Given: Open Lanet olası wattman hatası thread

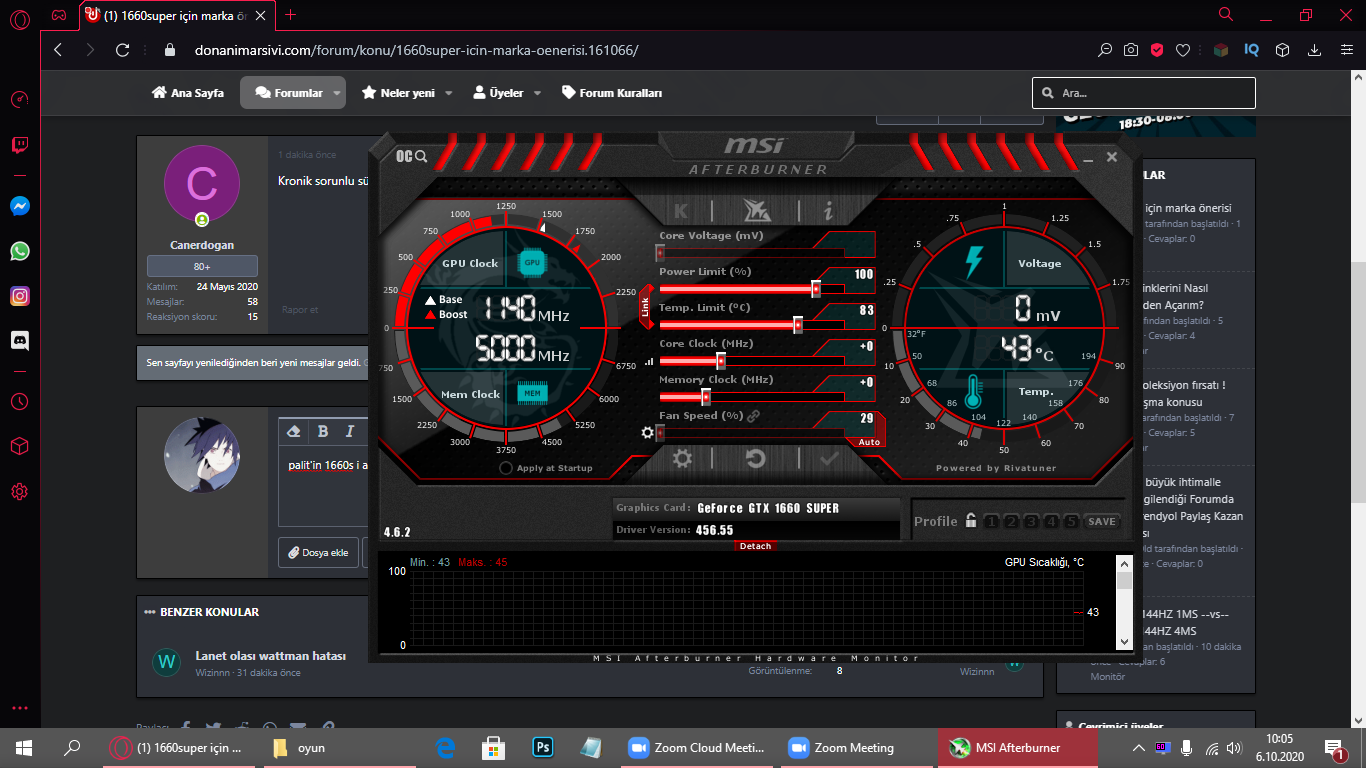Looking at the screenshot, I should [271, 656].
